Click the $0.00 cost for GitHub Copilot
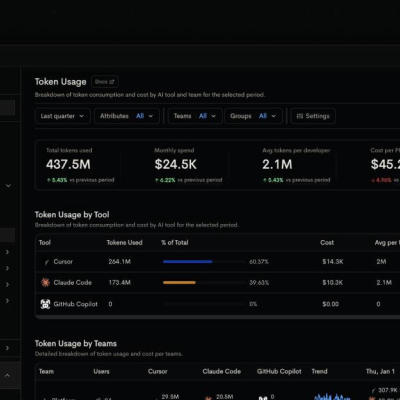This screenshot has width=400, height=400. [331, 304]
